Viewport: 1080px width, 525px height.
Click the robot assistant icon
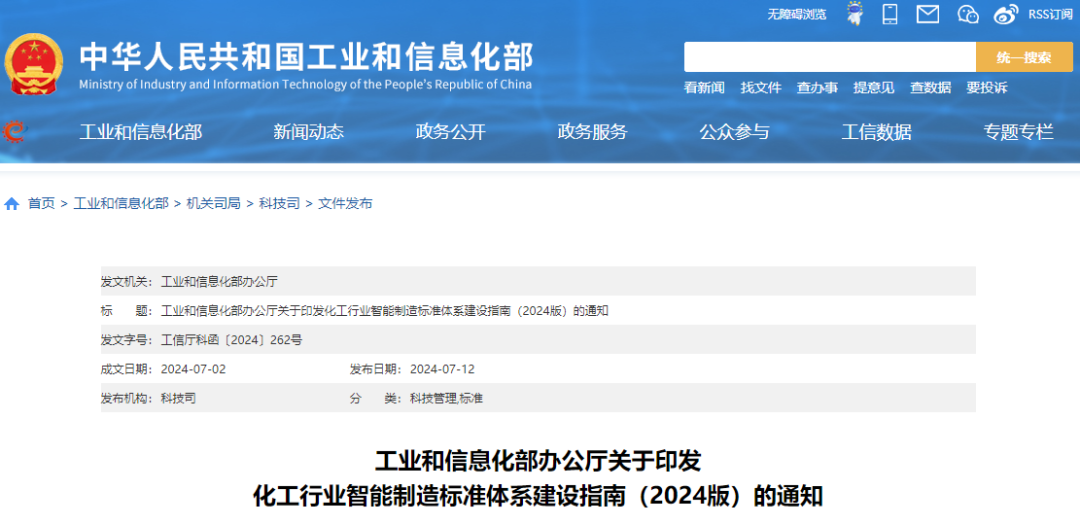coord(854,13)
